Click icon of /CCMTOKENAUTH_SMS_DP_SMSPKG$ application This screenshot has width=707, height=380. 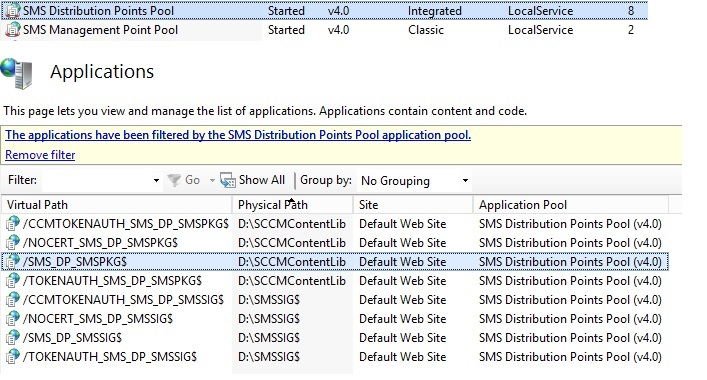[13, 224]
